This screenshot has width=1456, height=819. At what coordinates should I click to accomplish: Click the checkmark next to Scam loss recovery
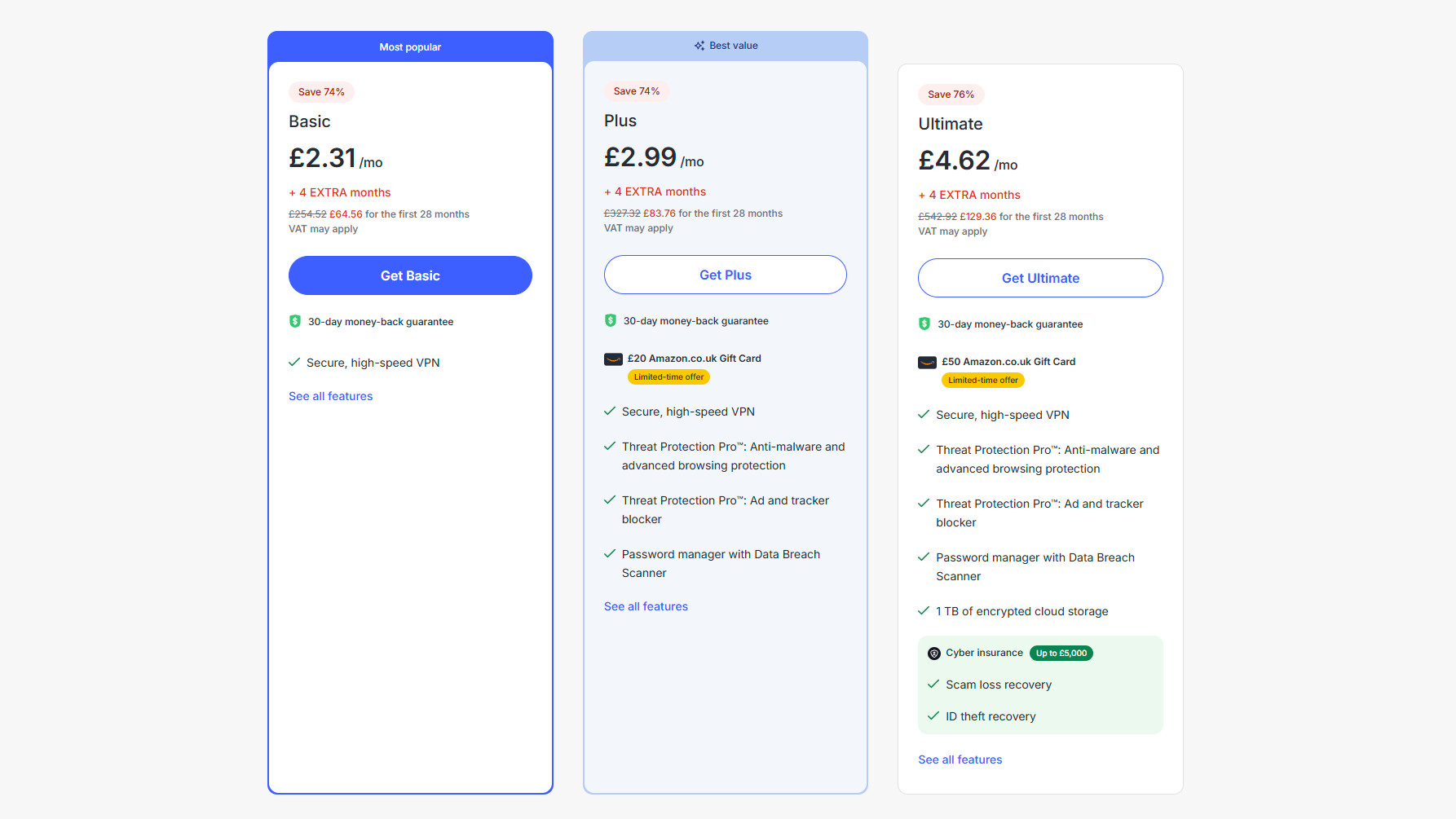934,684
